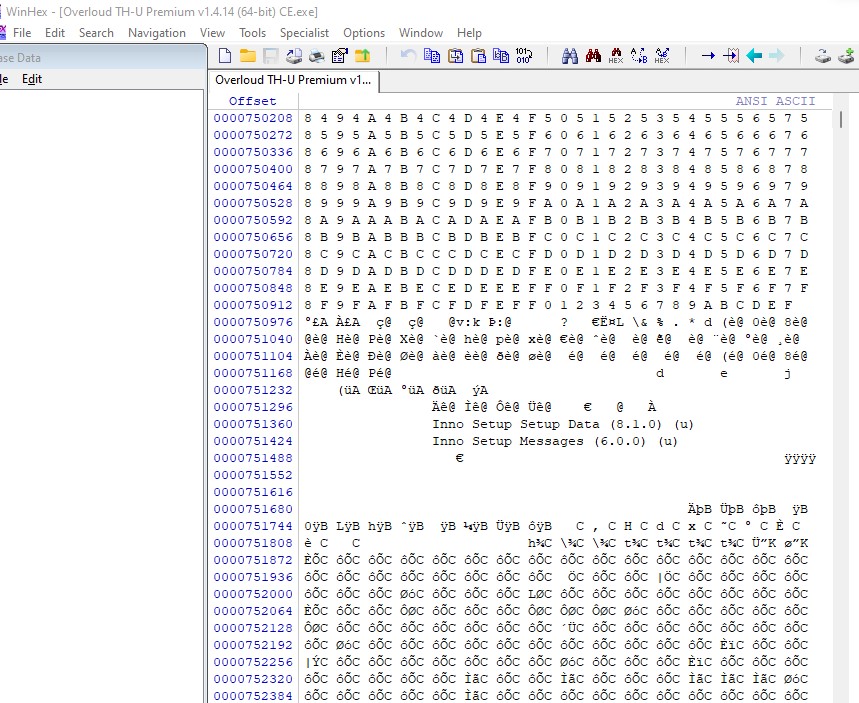Select the Overloud TH-U Premium file tab
The height and width of the screenshot is (703, 859).
pos(293,80)
